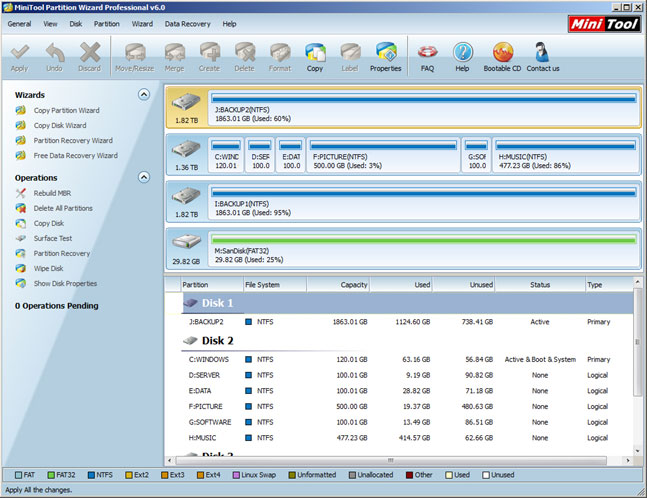Select the C:WINC partition block
Image resolution: width=647 pixels, height=498 pixels.
click(226, 155)
